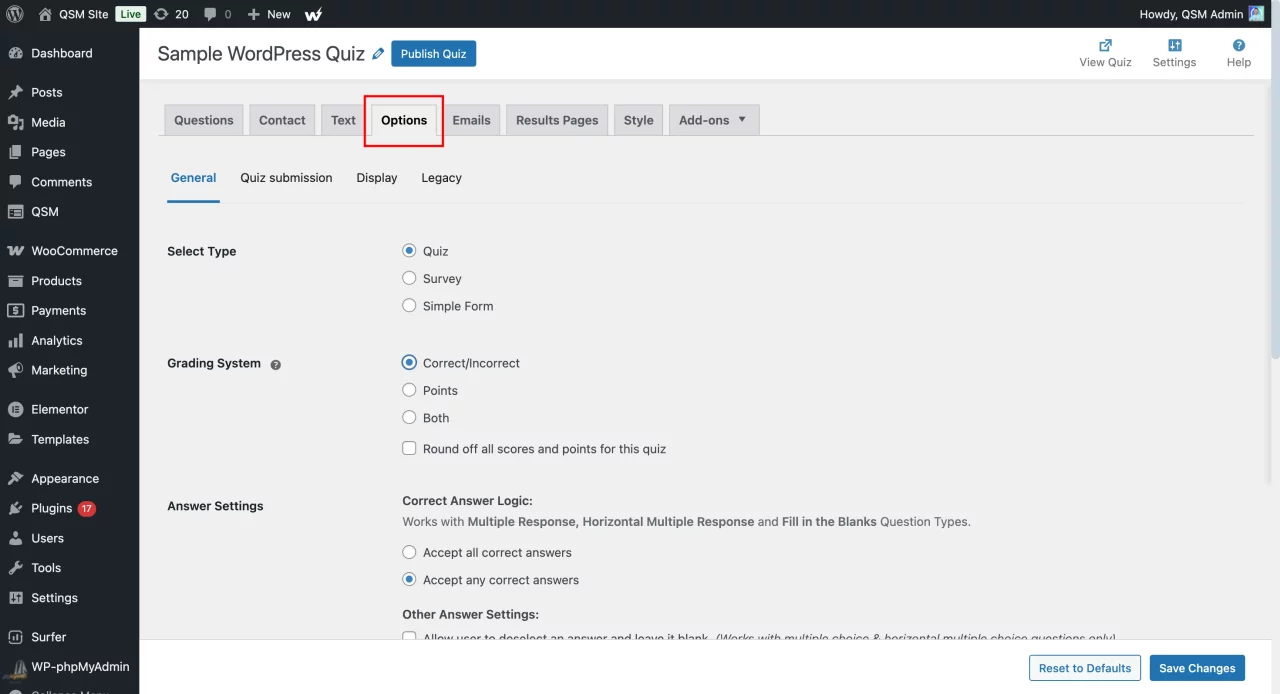Expand the Add-ons dropdown tab
This screenshot has height=694, width=1280.
coord(713,120)
